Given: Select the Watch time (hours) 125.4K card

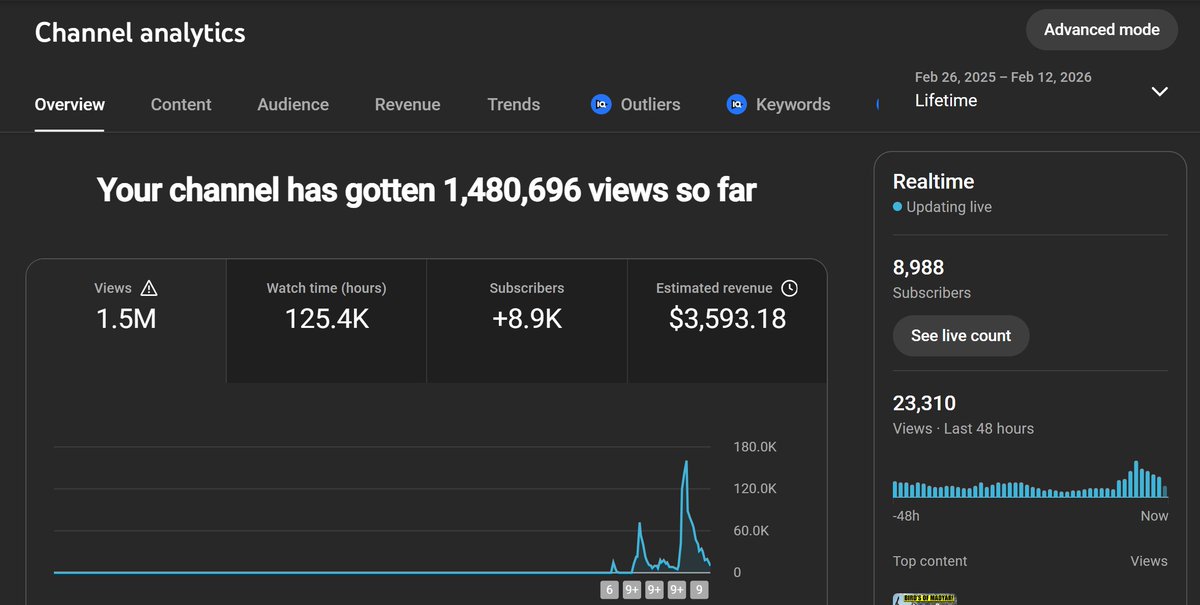Looking at the screenshot, I should click(326, 321).
